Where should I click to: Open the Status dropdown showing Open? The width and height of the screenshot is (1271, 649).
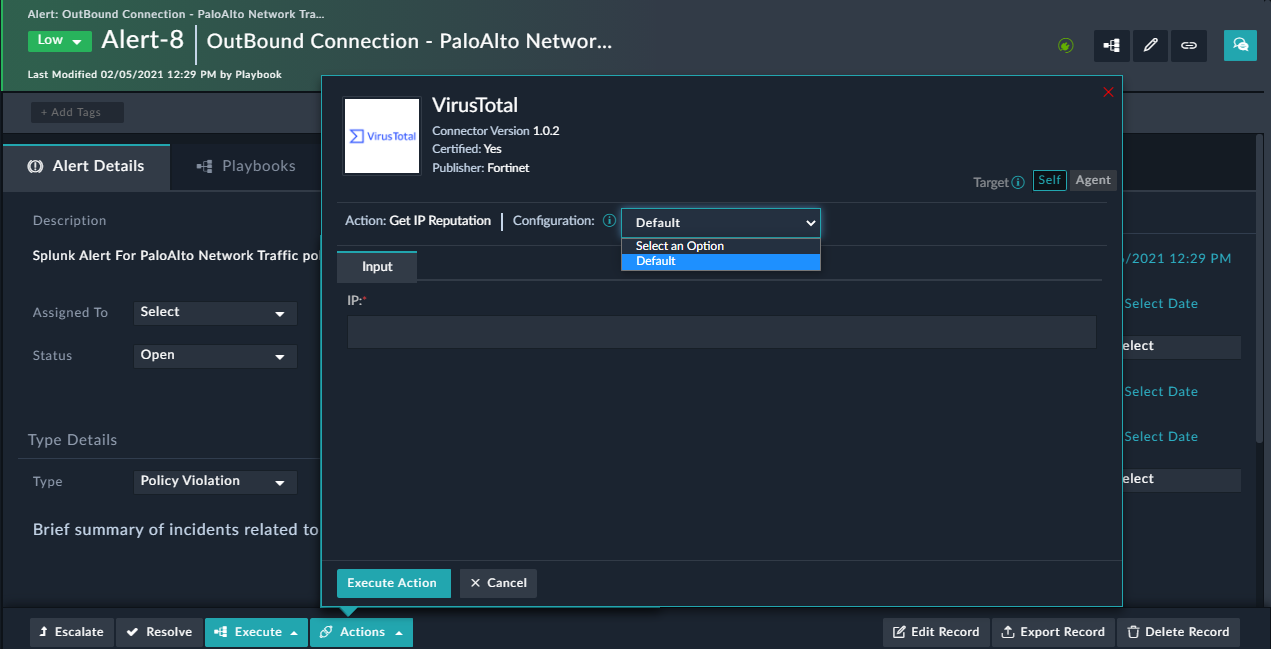point(214,356)
